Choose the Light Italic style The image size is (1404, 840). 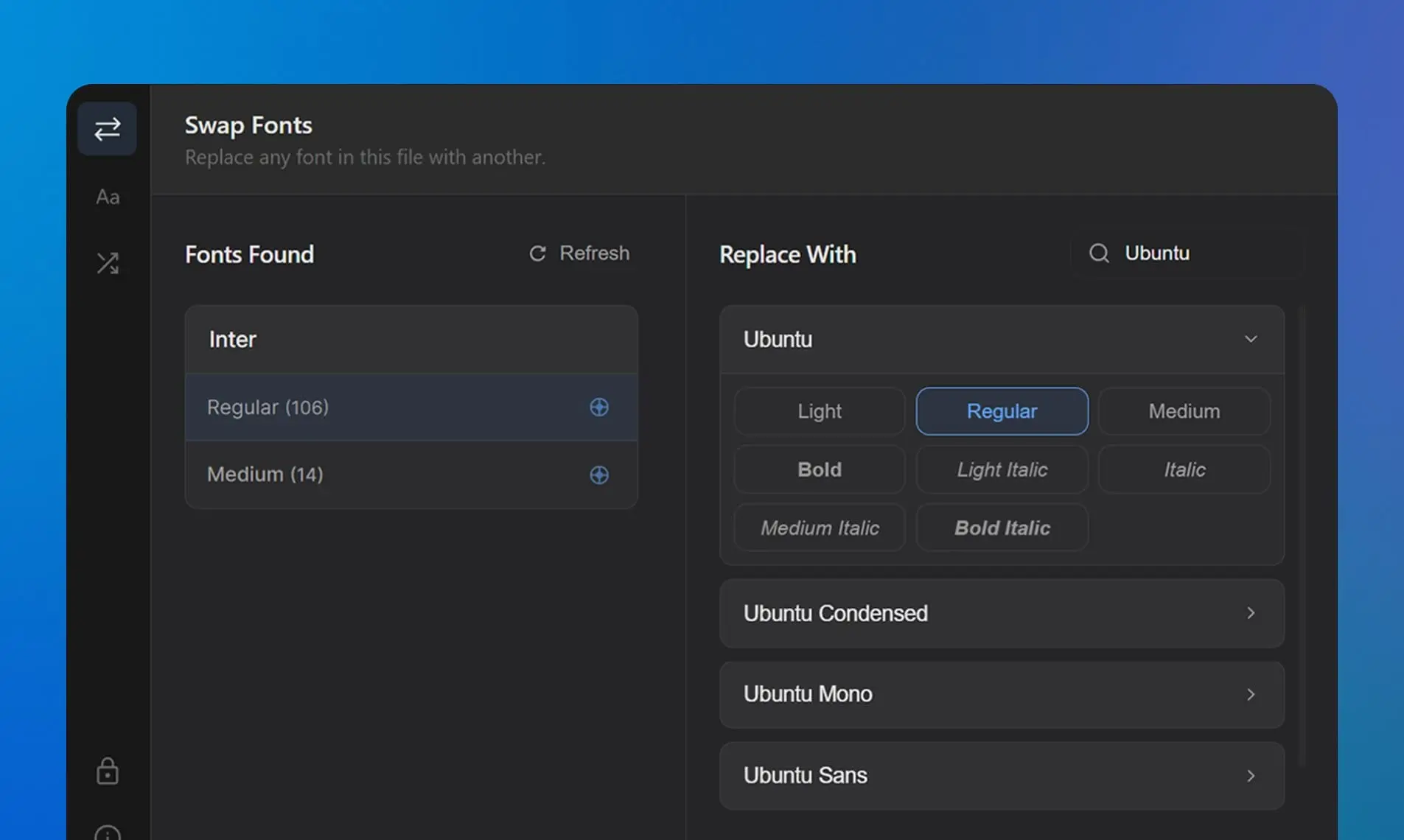(x=1002, y=469)
